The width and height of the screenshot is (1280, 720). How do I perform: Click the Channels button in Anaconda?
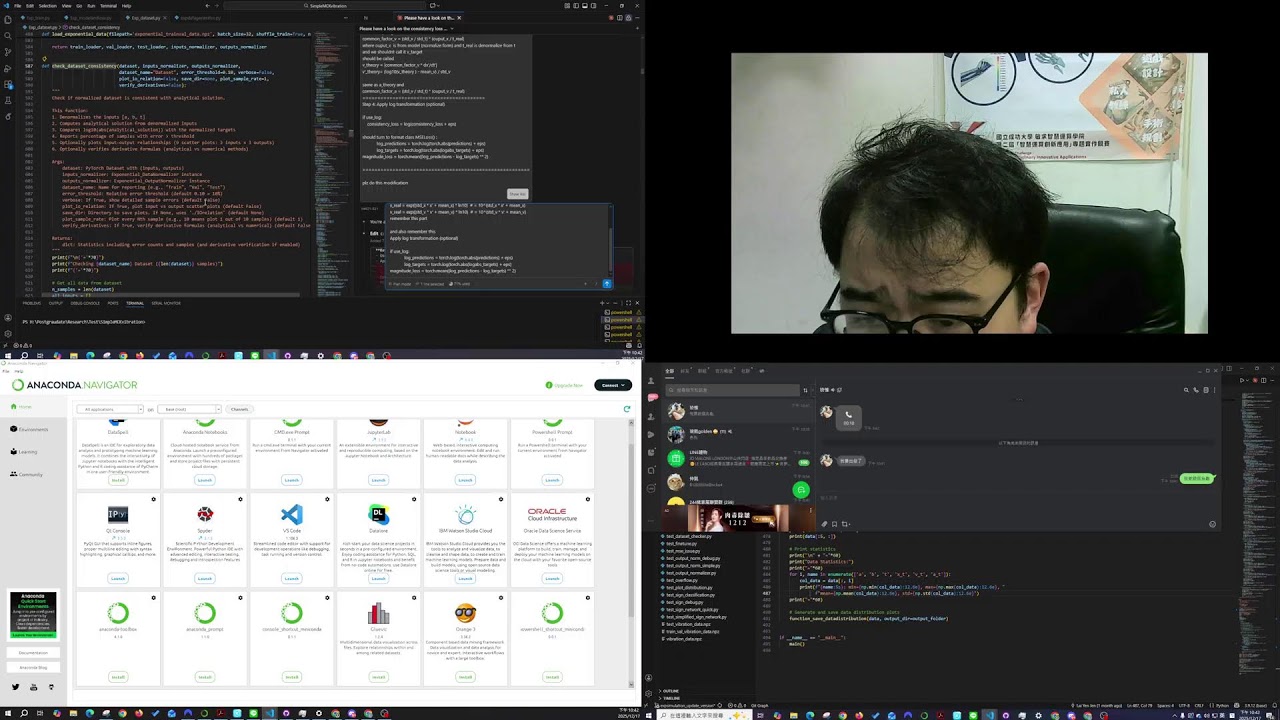click(x=239, y=409)
